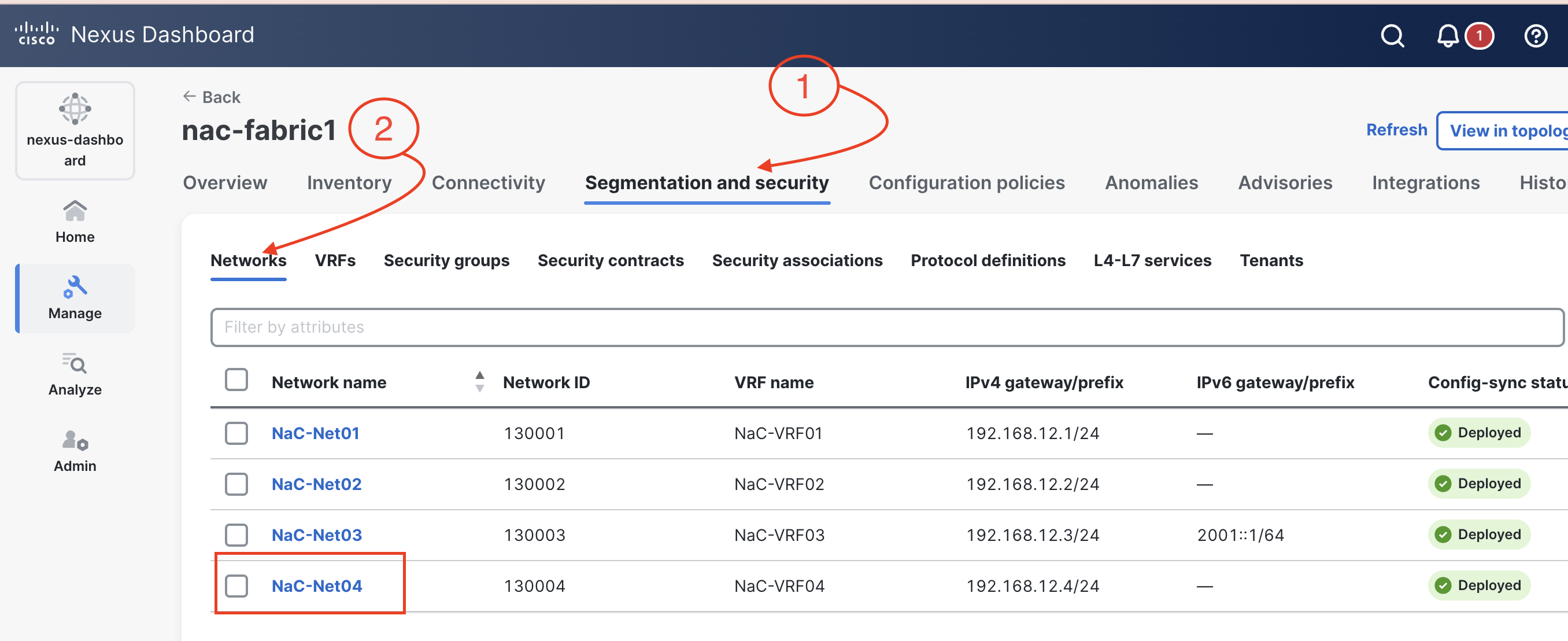Select the Networks sub-tab
This screenshot has width=1568, height=641.
(x=249, y=261)
